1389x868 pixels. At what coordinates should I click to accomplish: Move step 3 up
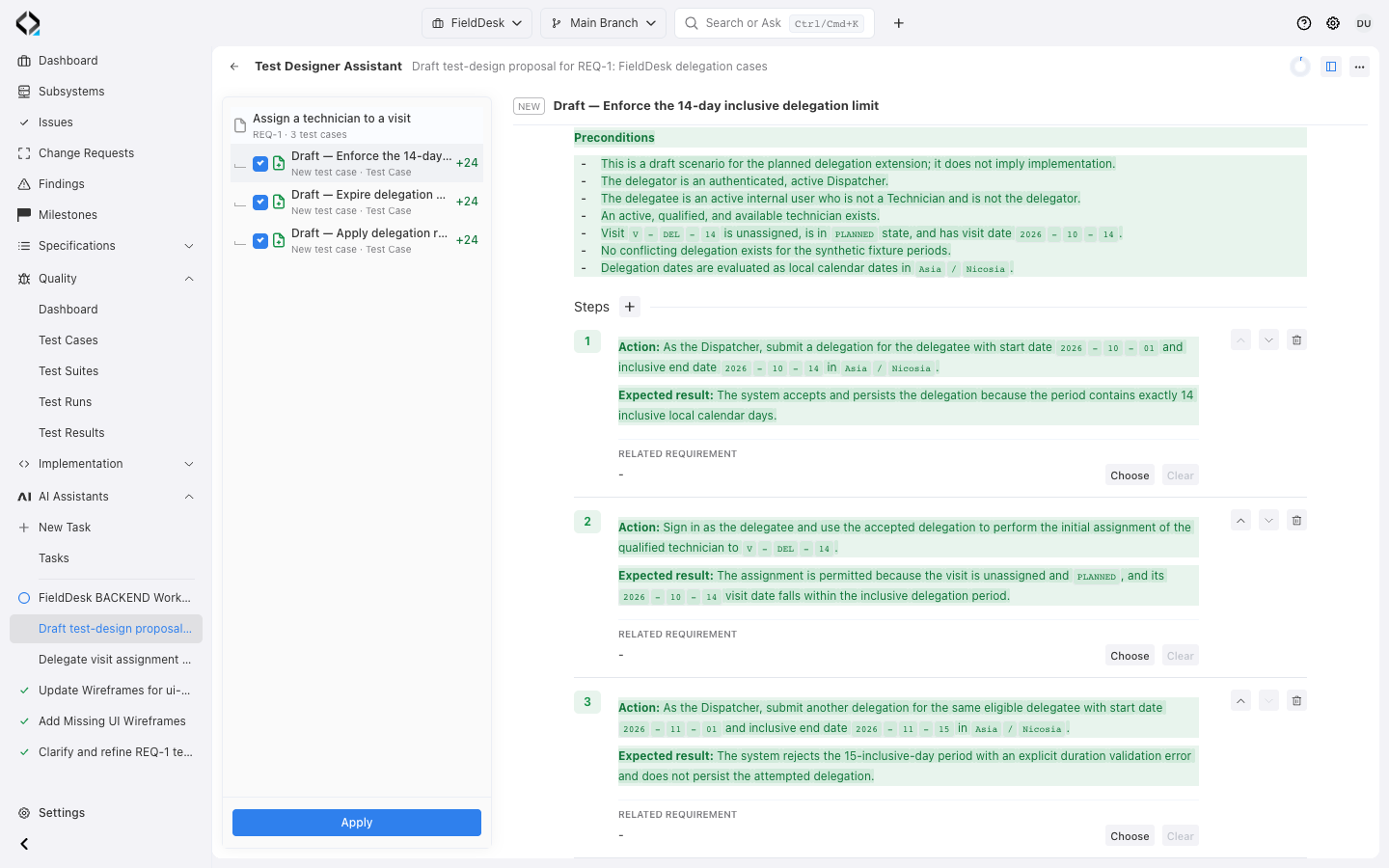pos(1241,701)
